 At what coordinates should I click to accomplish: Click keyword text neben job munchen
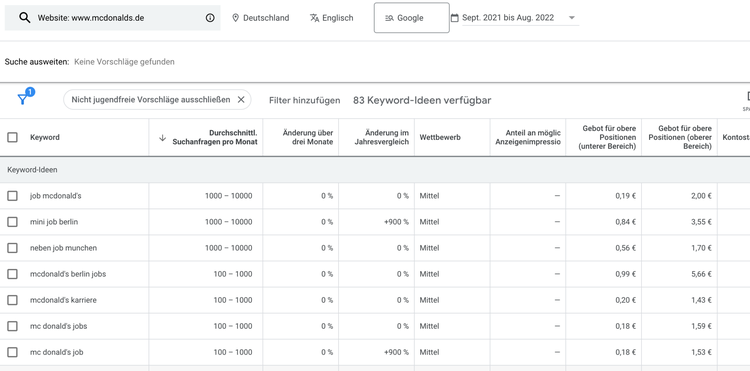[x=63, y=248]
